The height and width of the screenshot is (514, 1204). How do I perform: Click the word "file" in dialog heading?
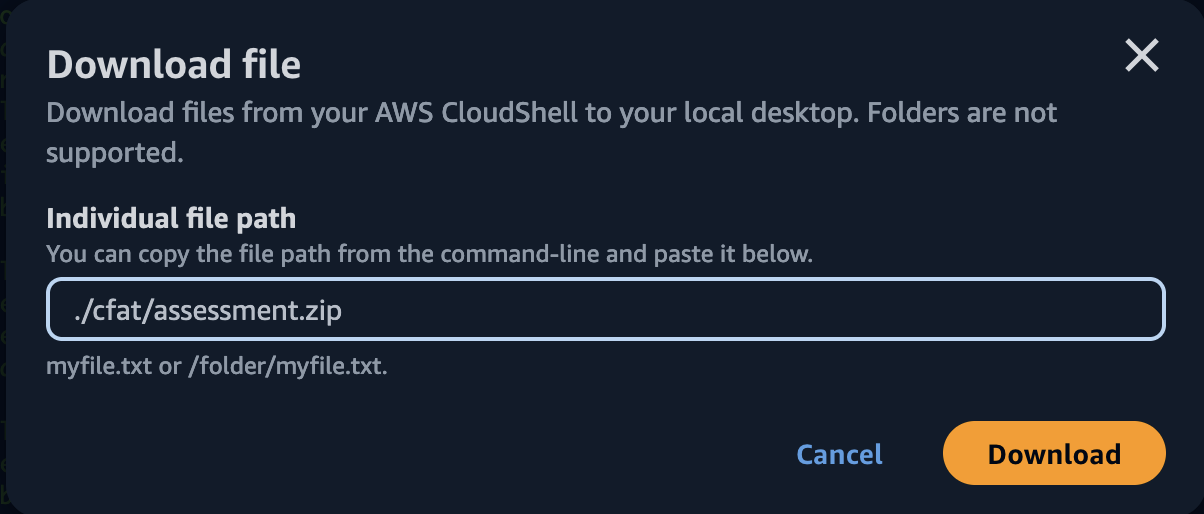(264, 65)
